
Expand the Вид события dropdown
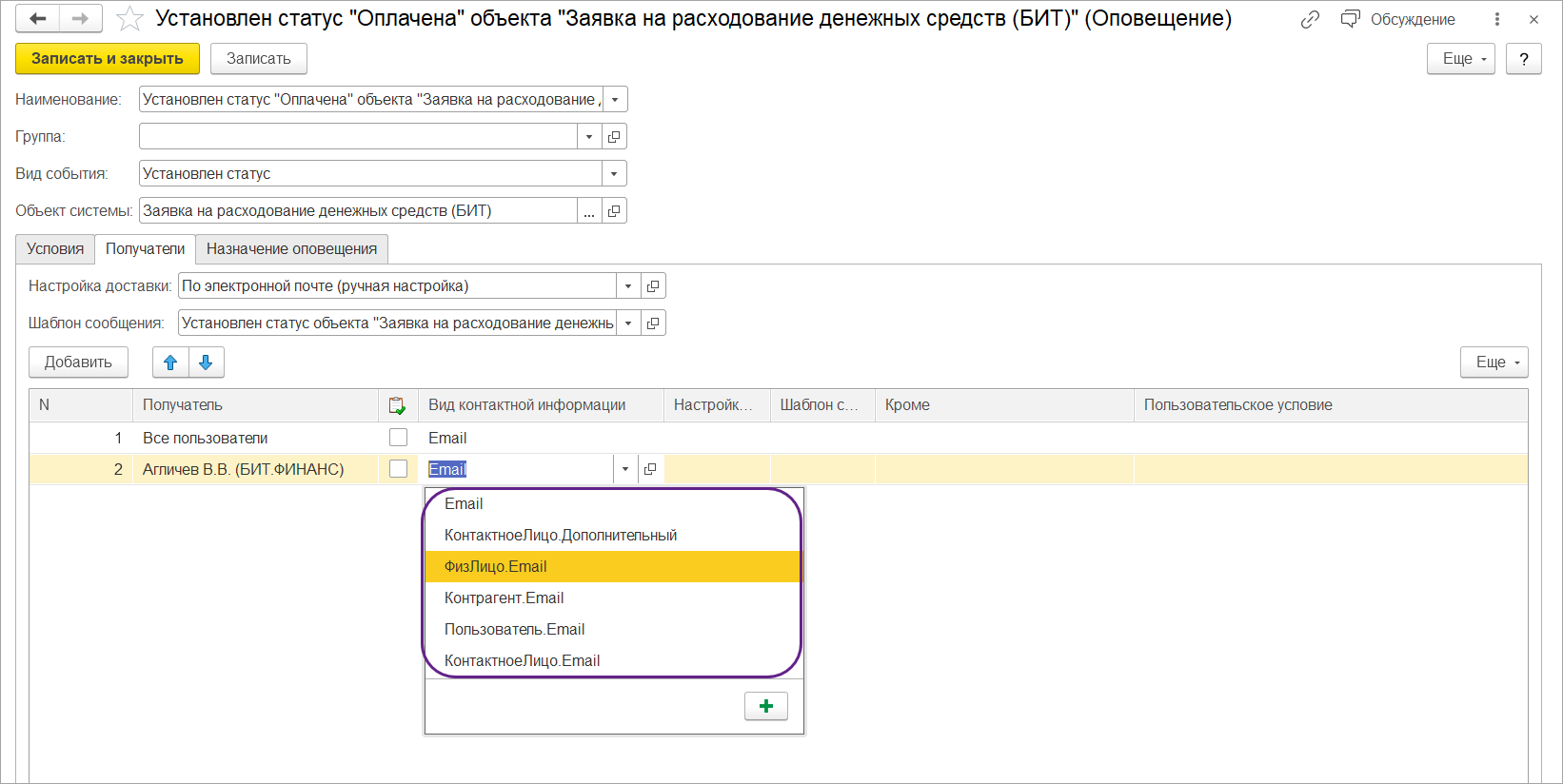614,174
